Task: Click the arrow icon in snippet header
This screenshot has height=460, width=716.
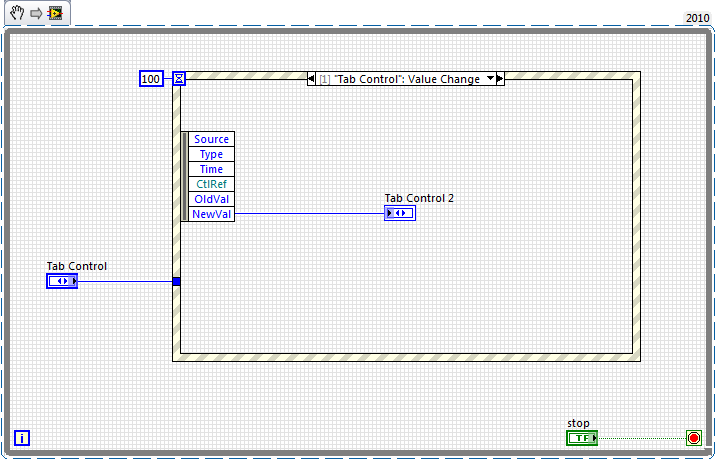Action: click(x=36, y=13)
